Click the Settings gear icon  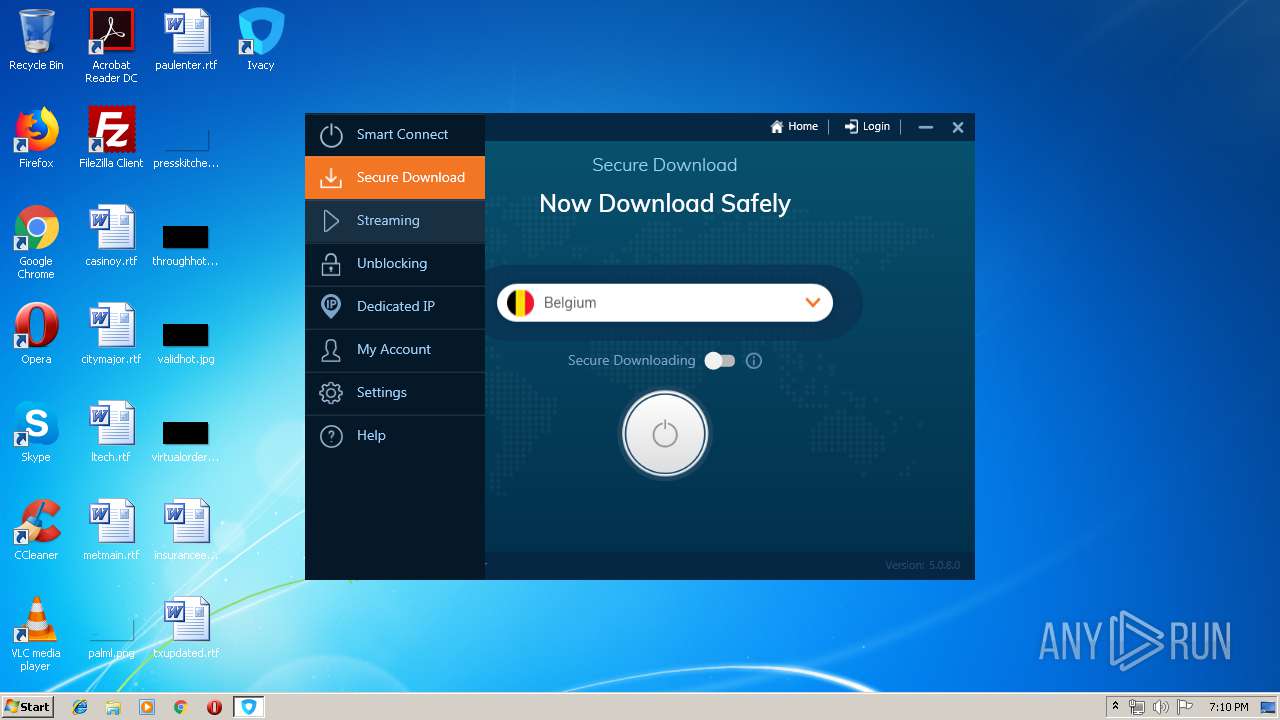pyautogui.click(x=331, y=393)
